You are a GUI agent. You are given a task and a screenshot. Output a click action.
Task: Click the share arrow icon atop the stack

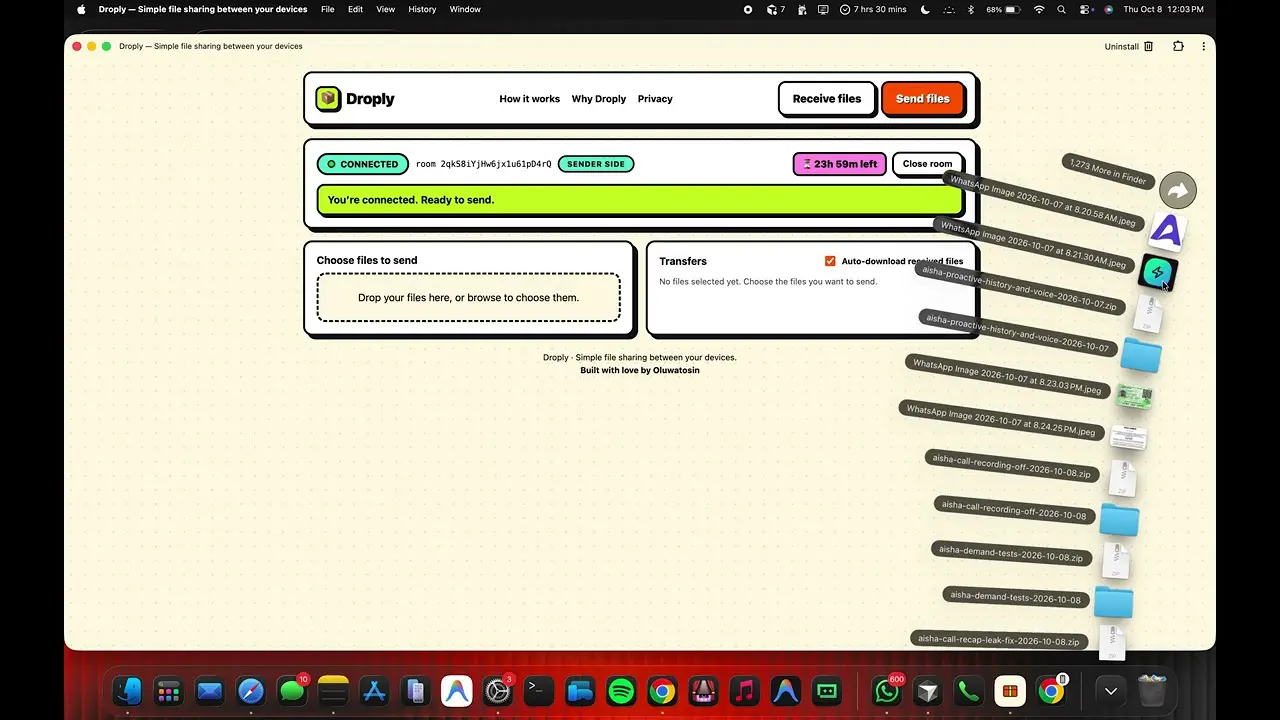(x=1178, y=190)
